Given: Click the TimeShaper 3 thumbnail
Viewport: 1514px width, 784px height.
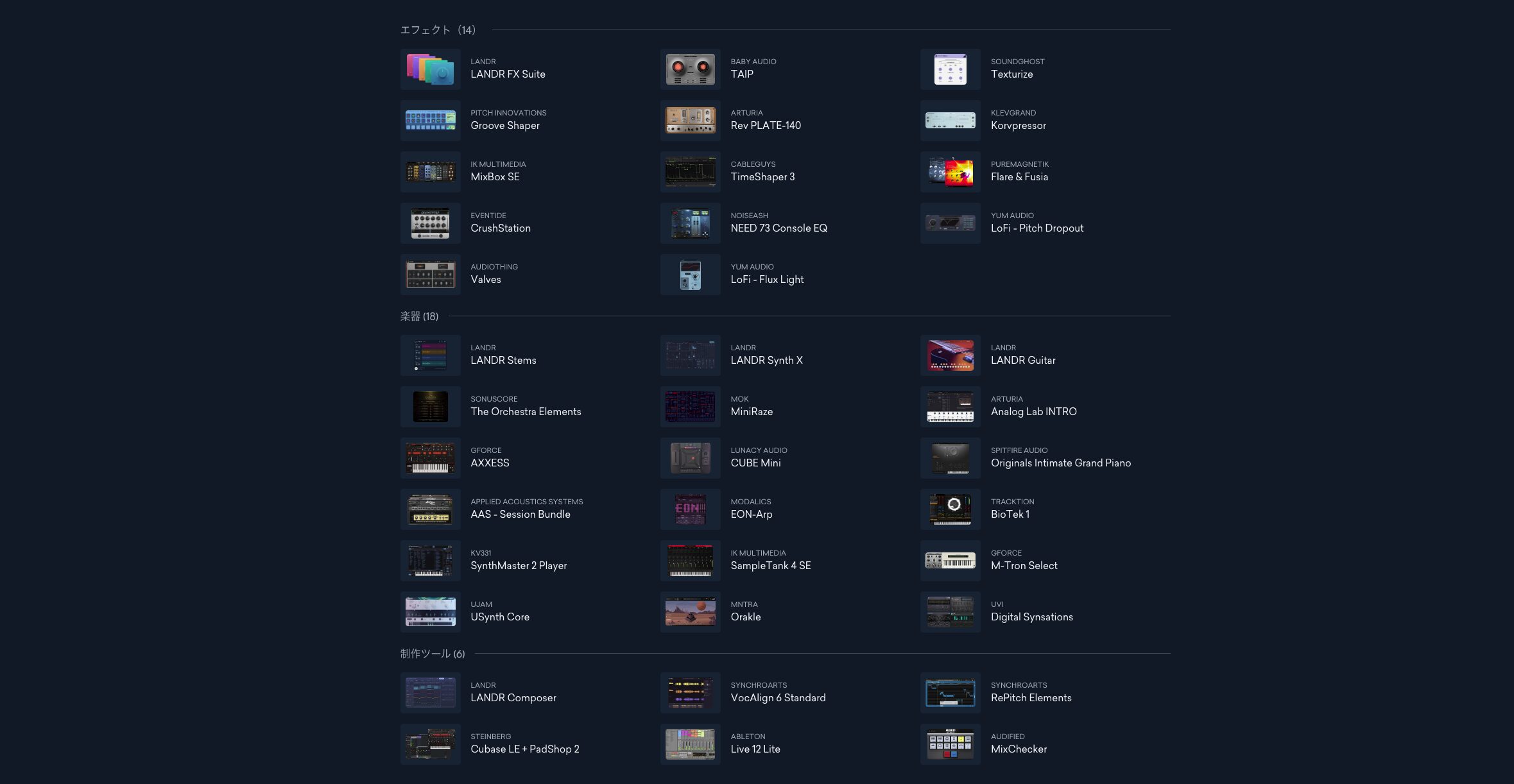Looking at the screenshot, I should (690, 172).
